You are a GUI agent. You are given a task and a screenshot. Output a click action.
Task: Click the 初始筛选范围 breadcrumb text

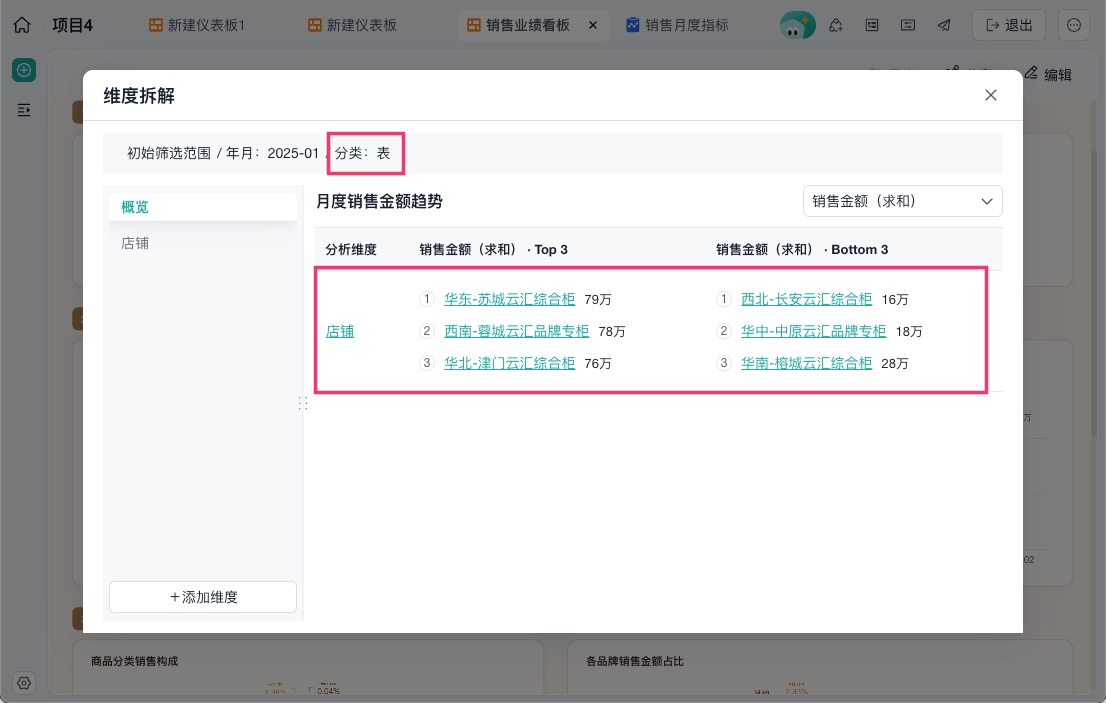[169, 153]
